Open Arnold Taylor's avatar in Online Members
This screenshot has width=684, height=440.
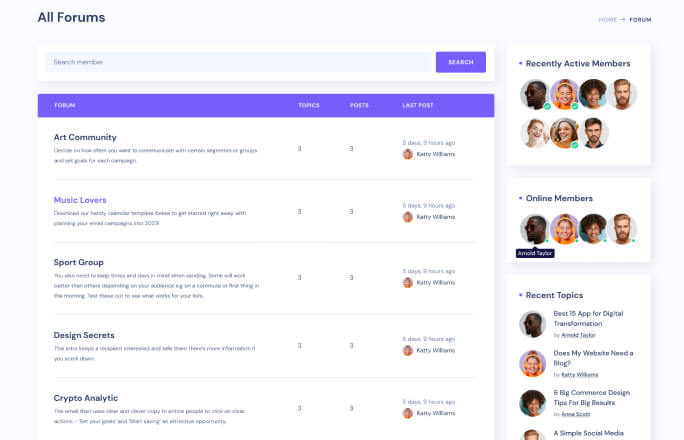535,228
